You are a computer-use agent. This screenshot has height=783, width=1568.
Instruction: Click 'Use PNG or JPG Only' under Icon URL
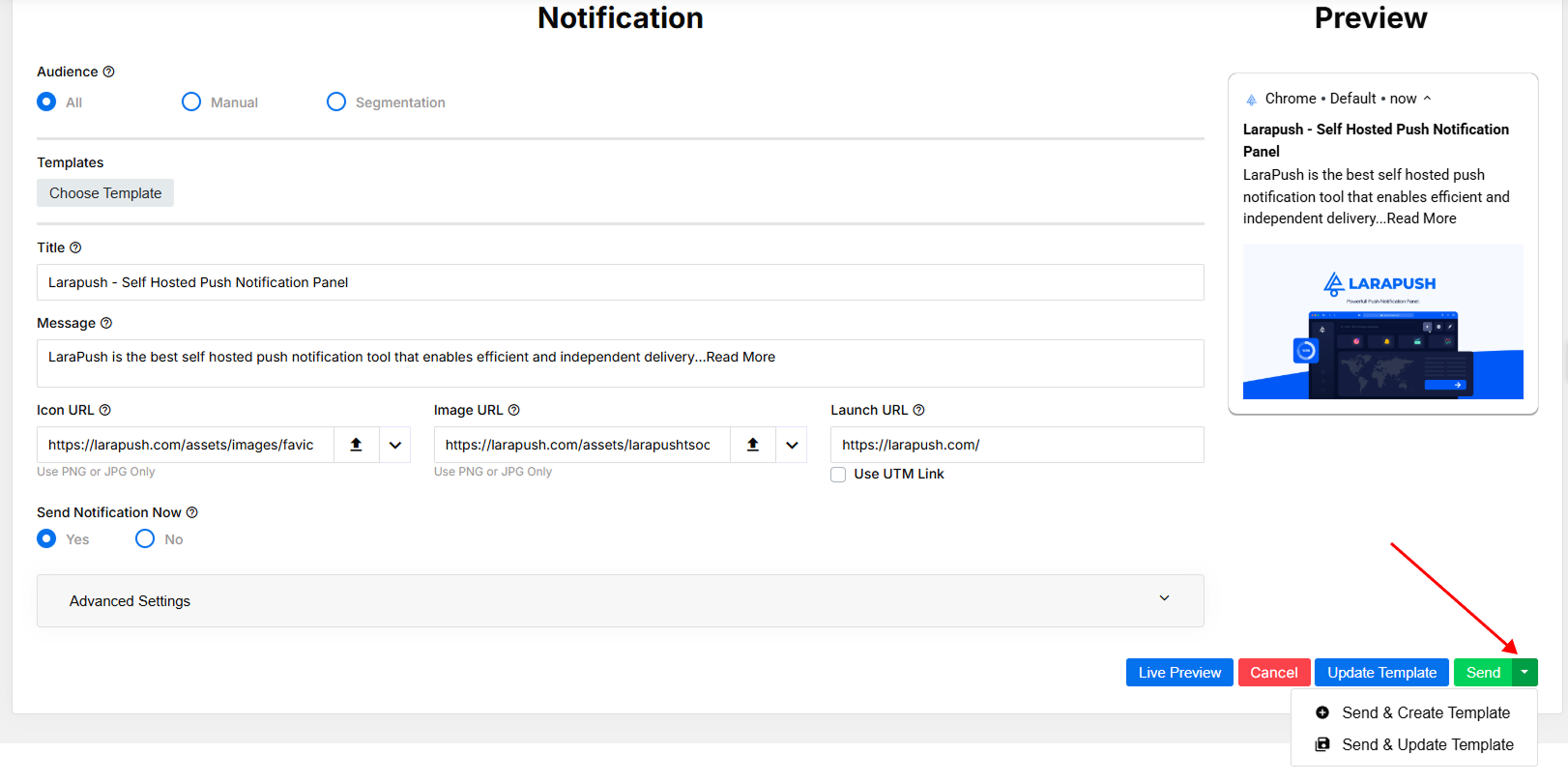coord(96,472)
